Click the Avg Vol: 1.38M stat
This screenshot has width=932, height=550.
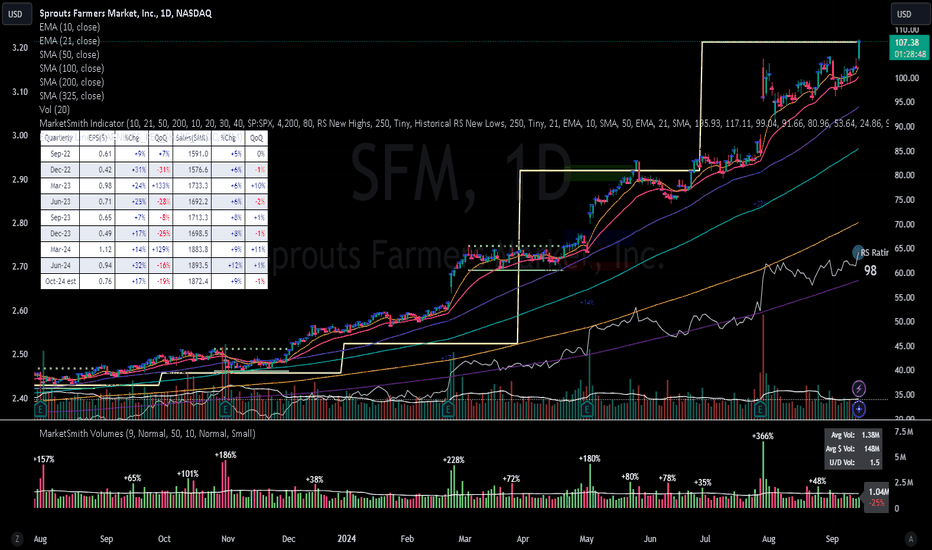coord(855,435)
